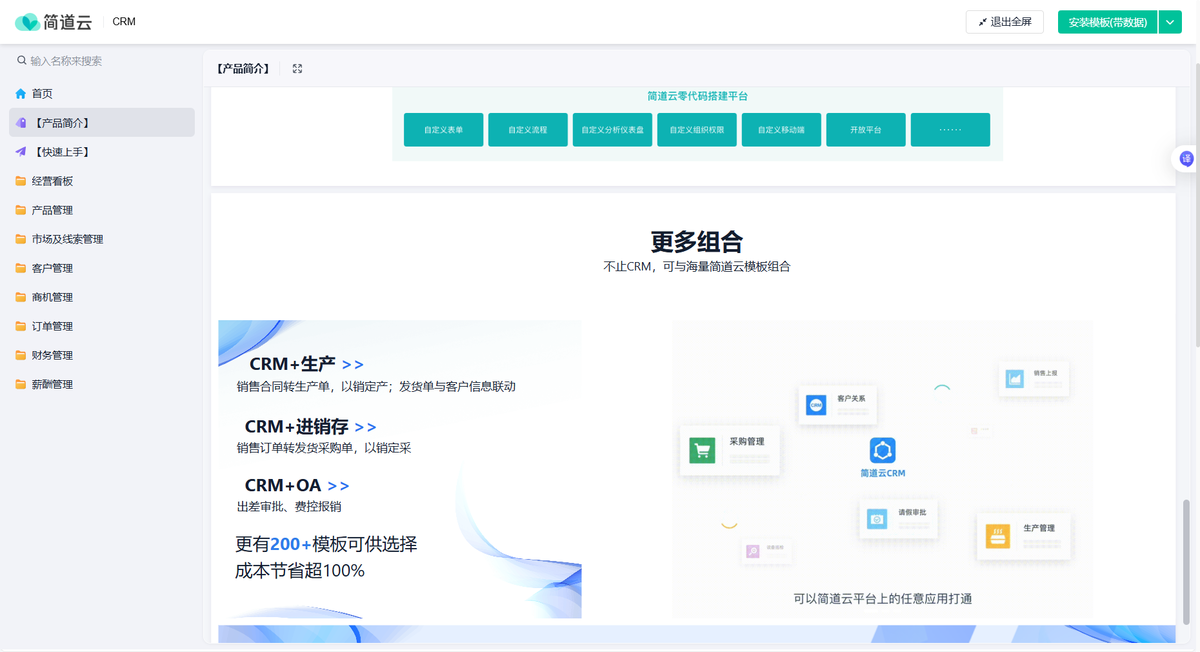Click the 简道云 logo
This screenshot has height=652, width=1200.
coord(54,21)
